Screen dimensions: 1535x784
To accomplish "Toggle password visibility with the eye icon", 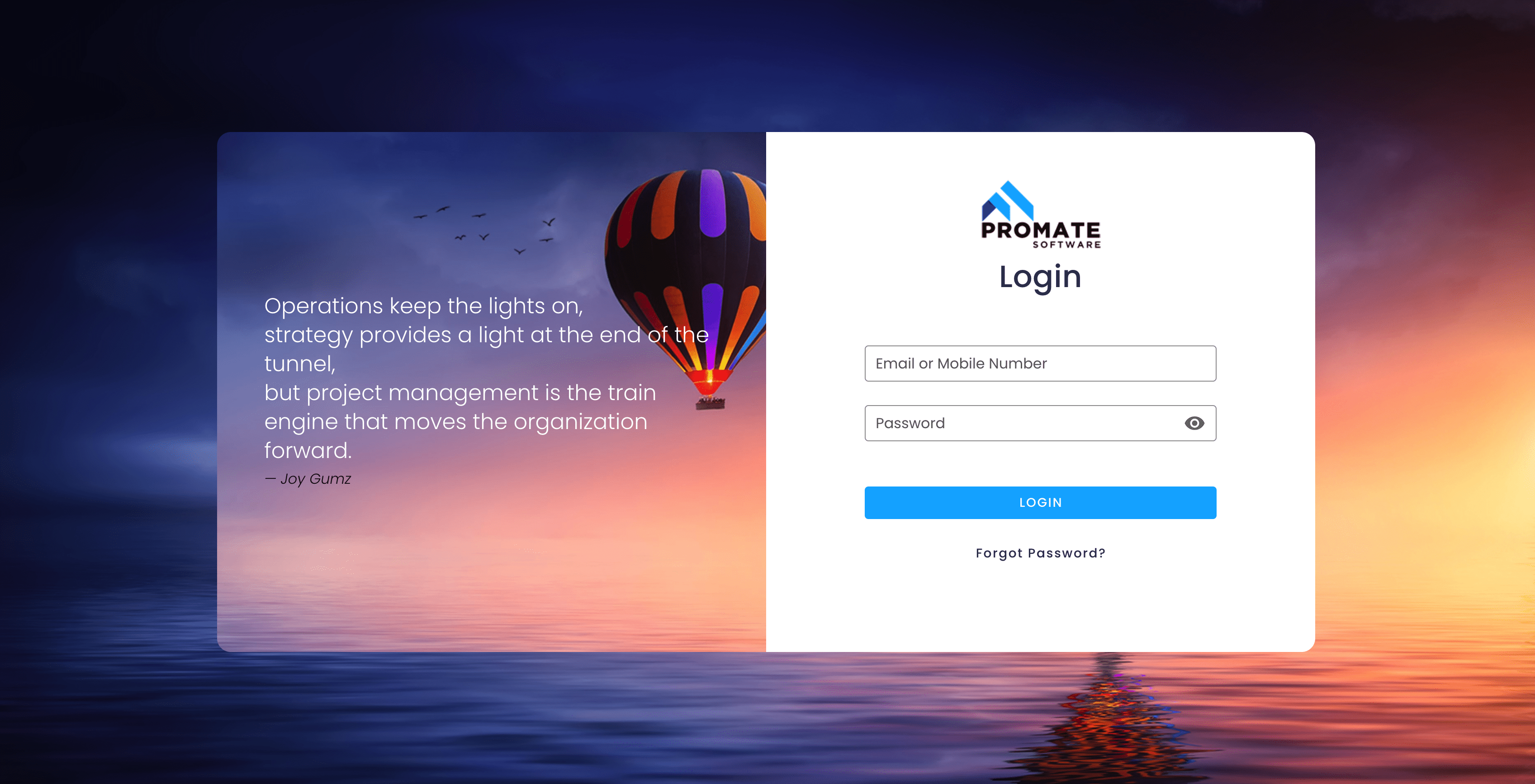I will 1194,423.
